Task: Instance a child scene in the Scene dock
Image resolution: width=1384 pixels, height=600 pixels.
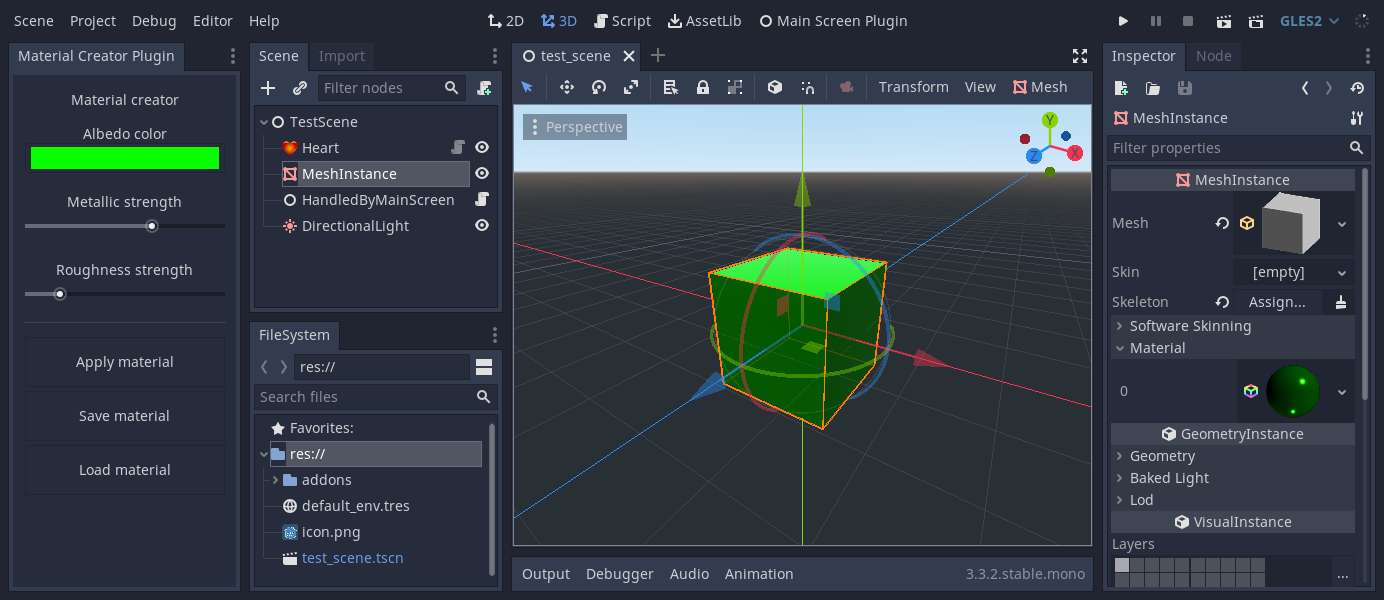Action: point(298,88)
